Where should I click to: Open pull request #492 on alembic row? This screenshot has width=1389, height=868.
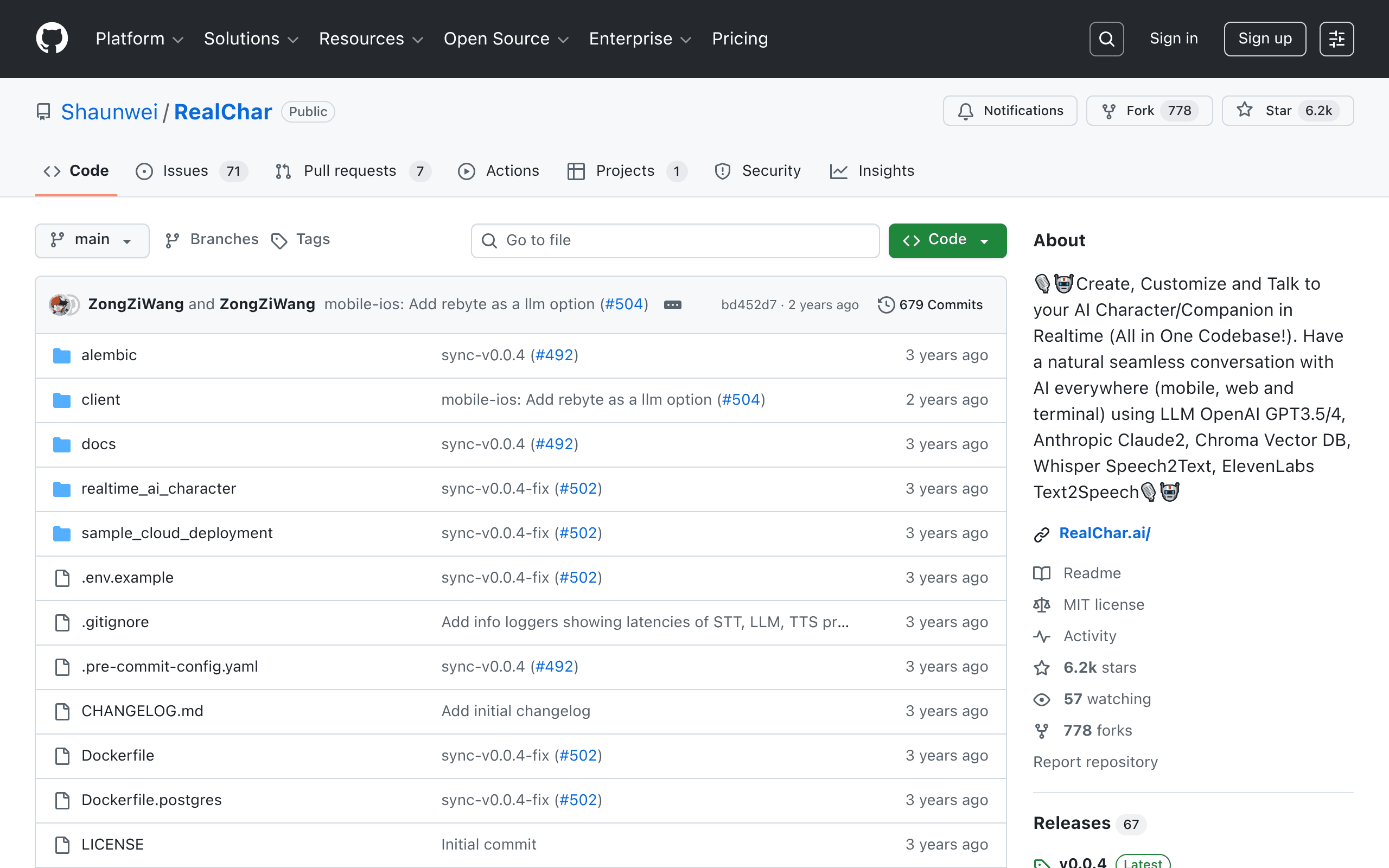[x=554, y=355]
